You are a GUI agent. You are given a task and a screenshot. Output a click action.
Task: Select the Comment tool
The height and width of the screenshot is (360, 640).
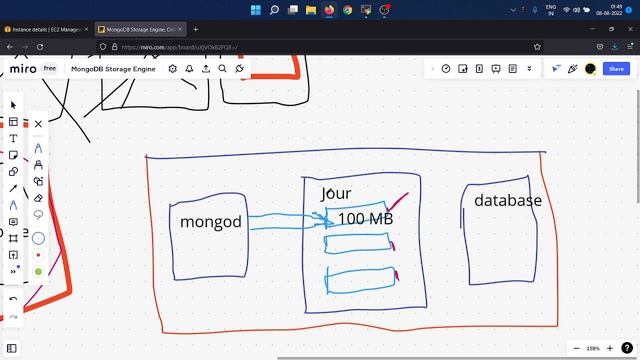13,222
